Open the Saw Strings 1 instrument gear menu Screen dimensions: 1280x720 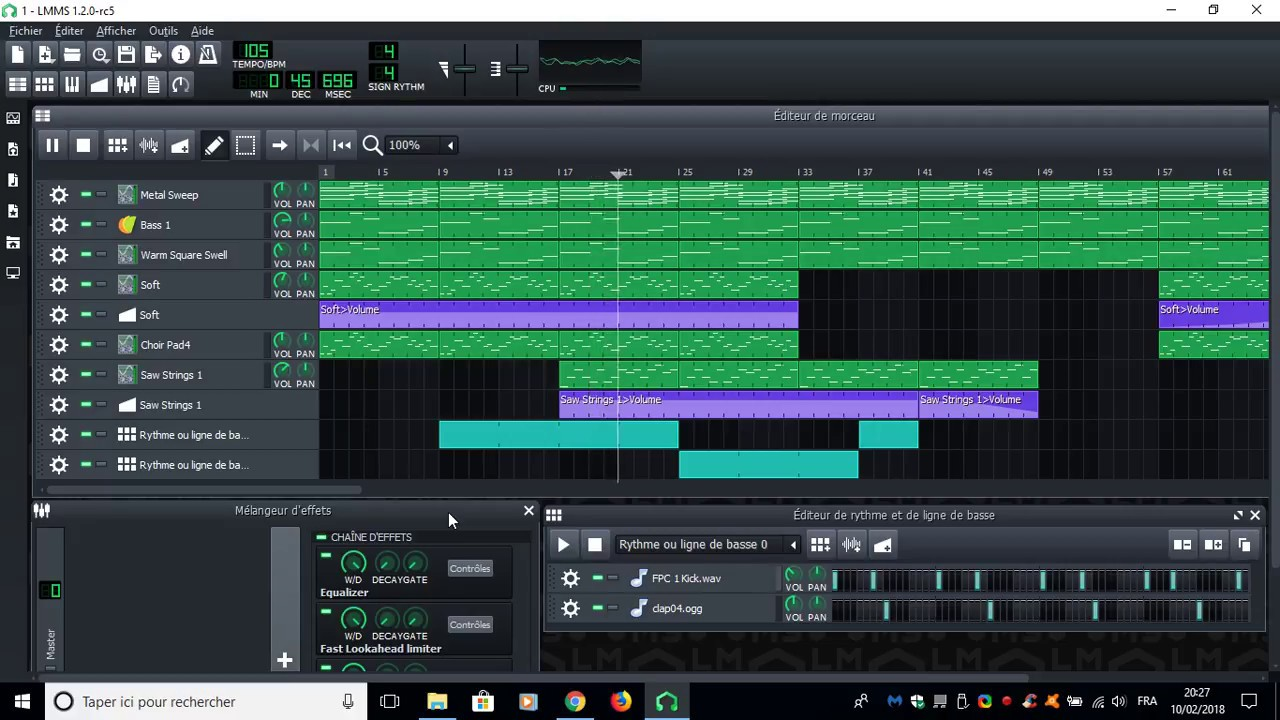pyautogui.click(x=59, y=375)
